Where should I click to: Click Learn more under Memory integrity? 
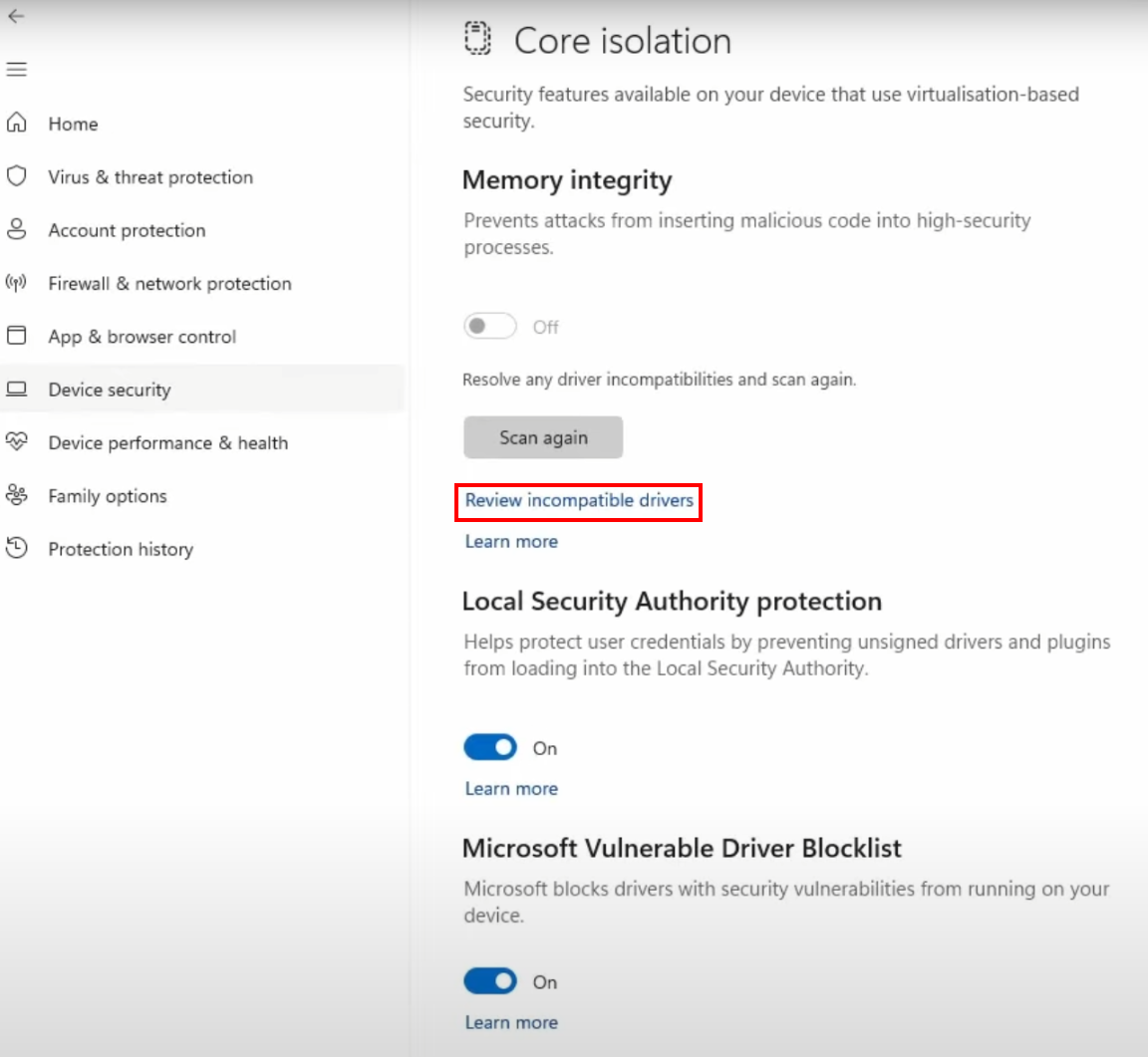pos(511,541)
